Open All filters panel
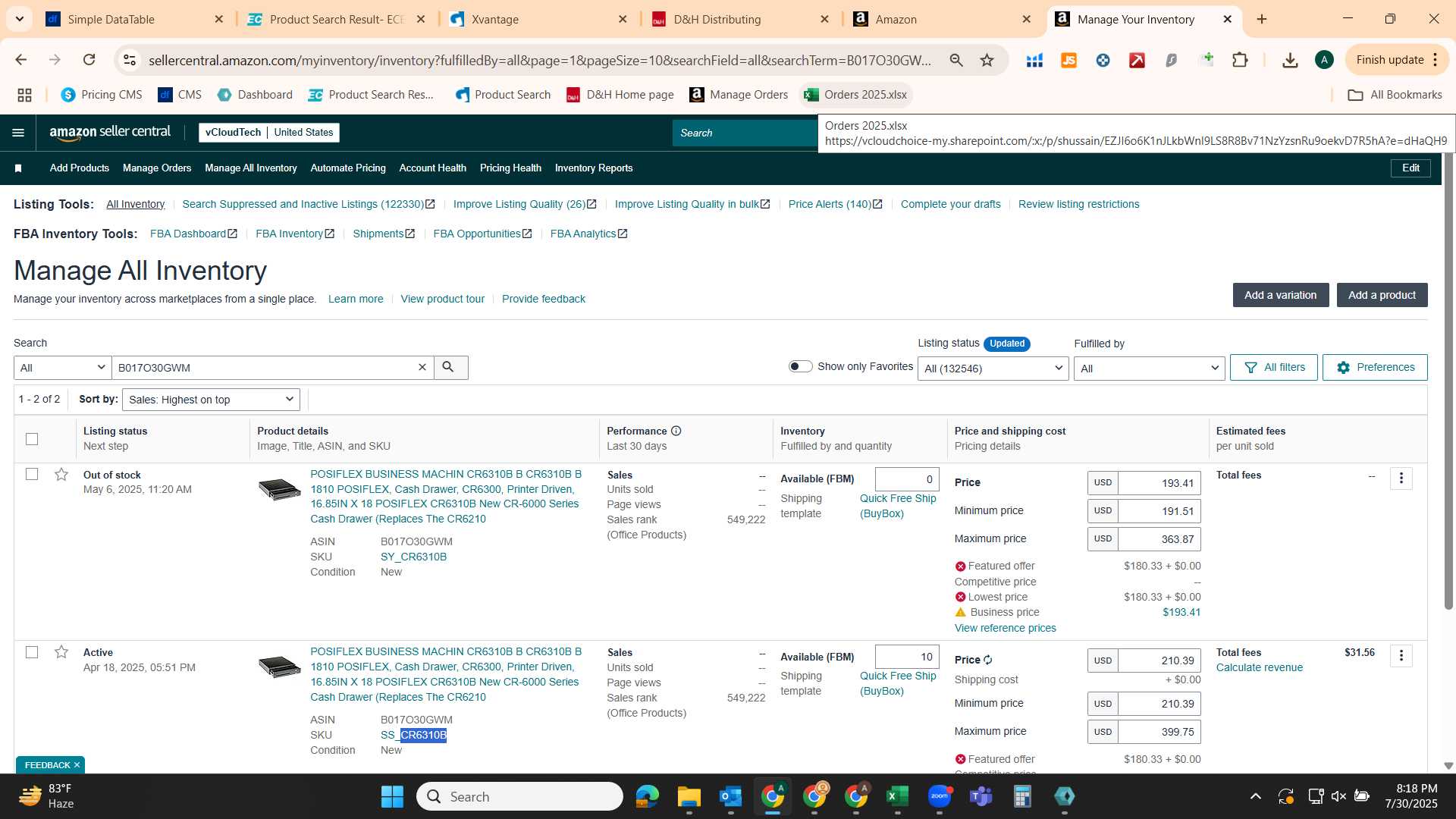The width and height of the screenshot is (1456, 819). [x=1274, y=367]
